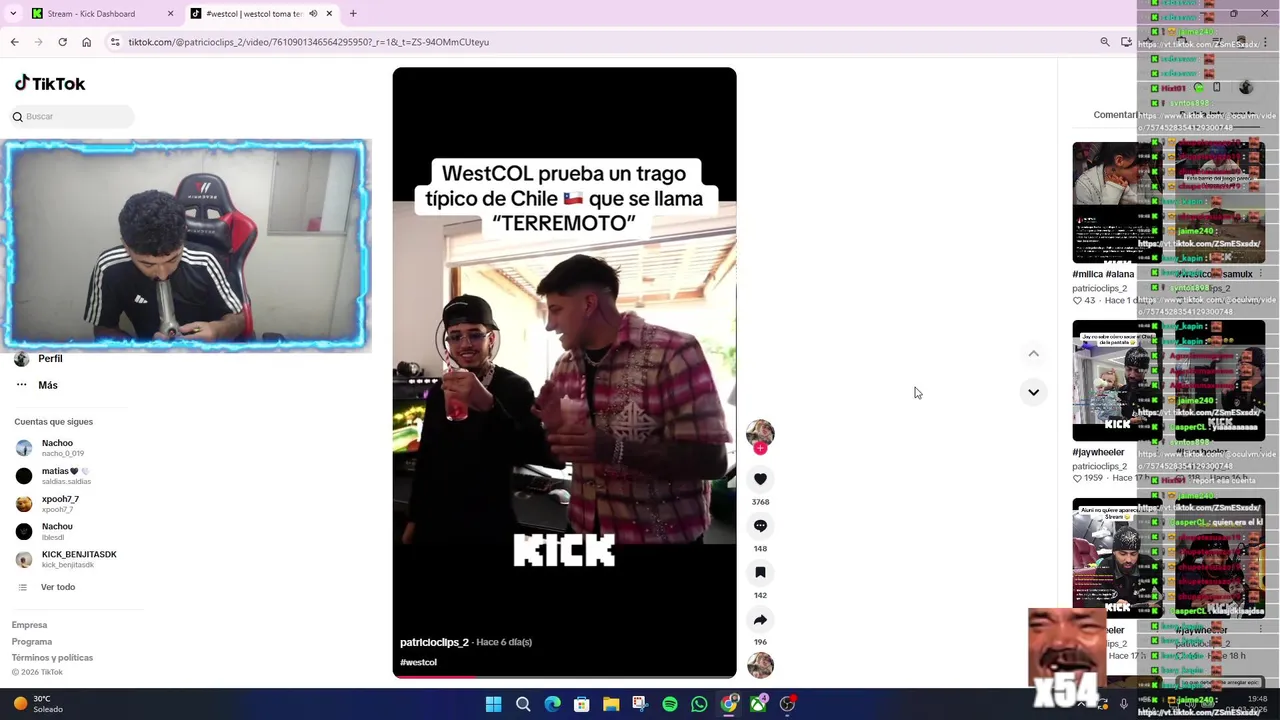Open OBS Studio from taskbar
The image size is (1280, 720).
(x=788, y=704)
